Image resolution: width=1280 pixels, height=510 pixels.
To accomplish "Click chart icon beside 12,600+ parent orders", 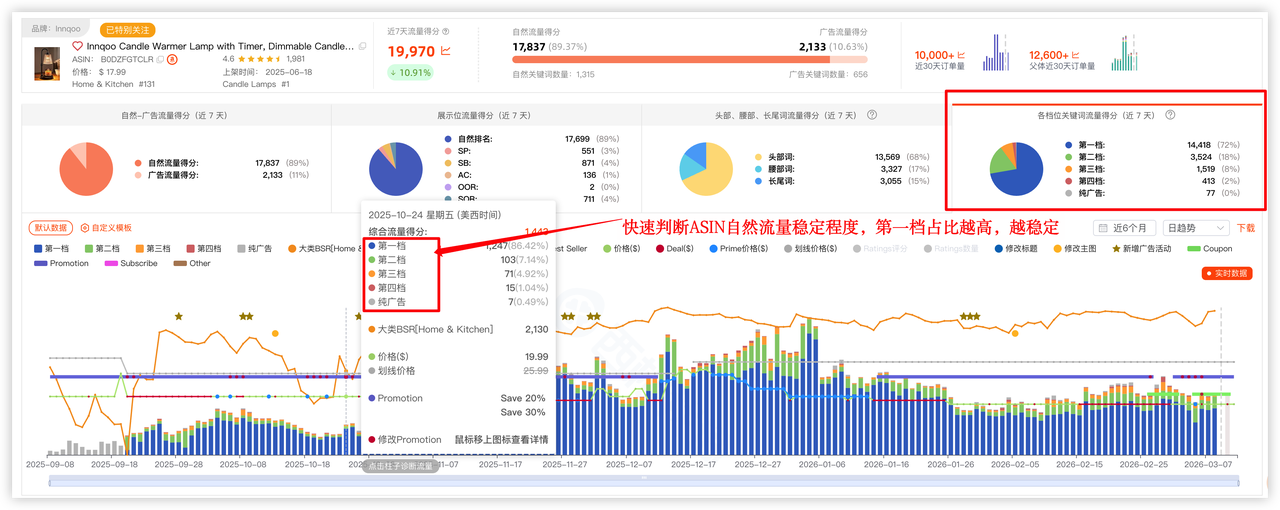I will pos(1077,54).
